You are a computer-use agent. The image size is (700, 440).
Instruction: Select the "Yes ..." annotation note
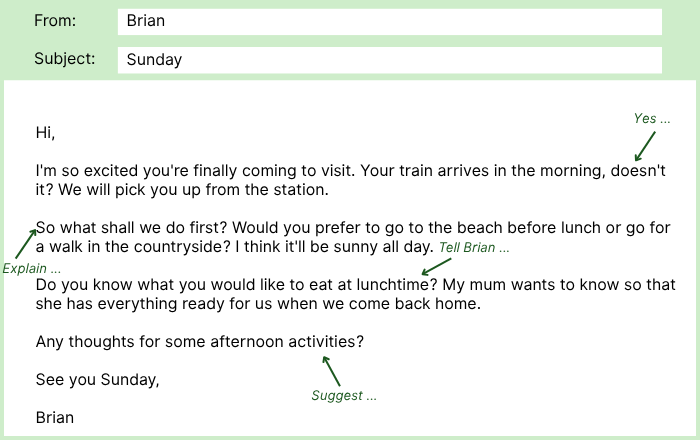pyautogui.click(x=652, y=119)
